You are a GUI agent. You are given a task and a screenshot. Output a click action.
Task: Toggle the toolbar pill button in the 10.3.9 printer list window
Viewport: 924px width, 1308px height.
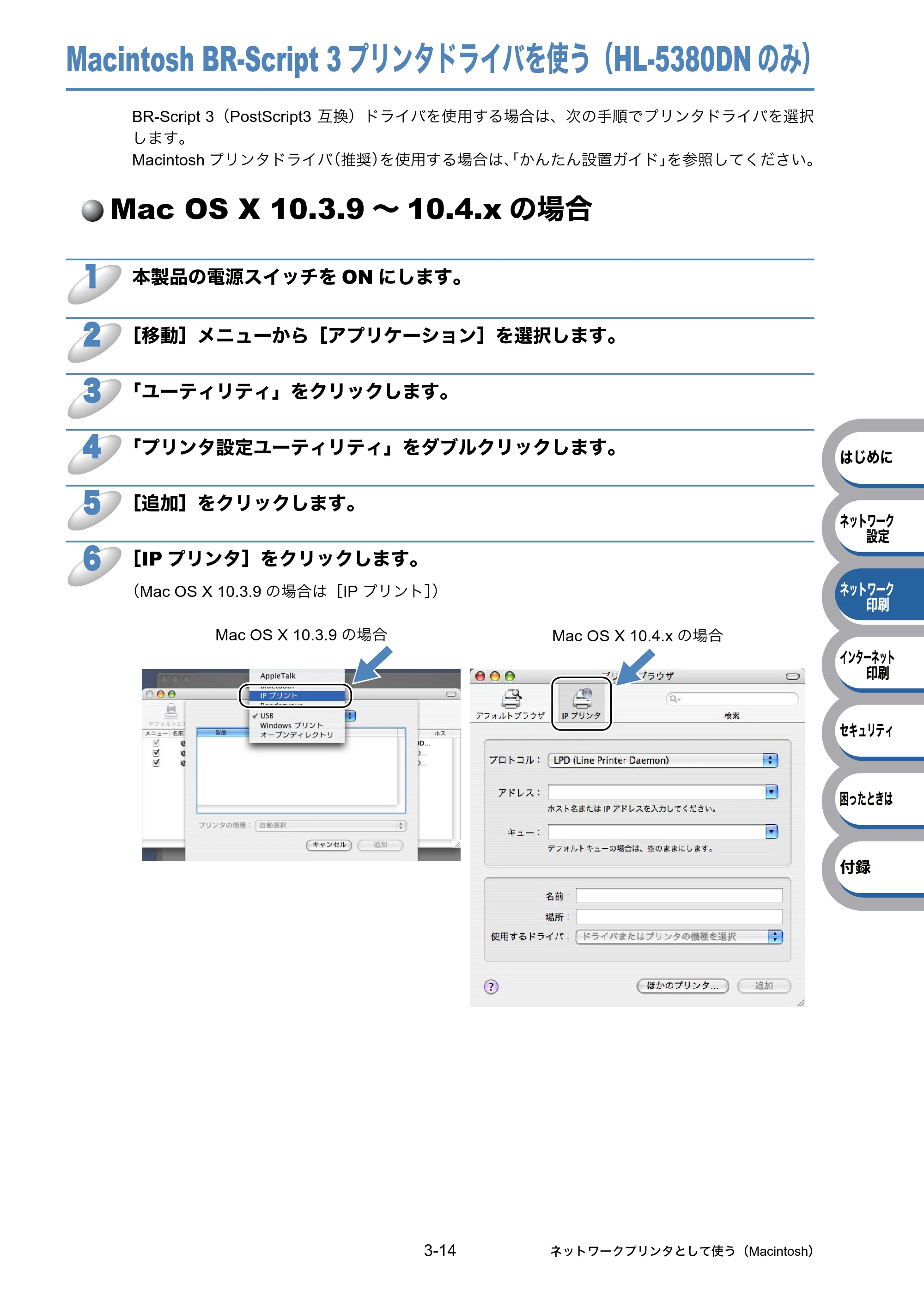[x=451, y=694]
